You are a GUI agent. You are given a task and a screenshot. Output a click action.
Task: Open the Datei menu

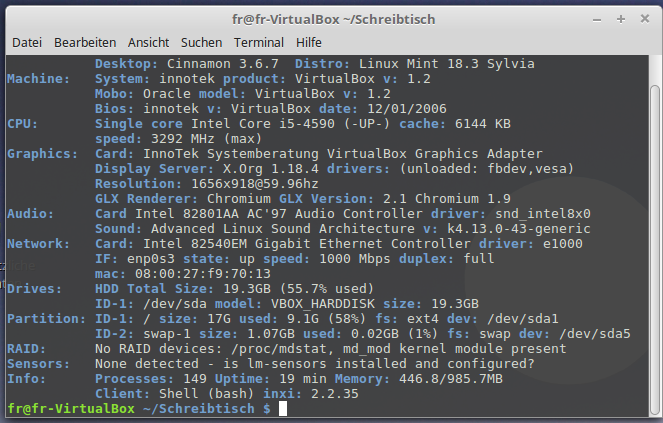(26, 43)
